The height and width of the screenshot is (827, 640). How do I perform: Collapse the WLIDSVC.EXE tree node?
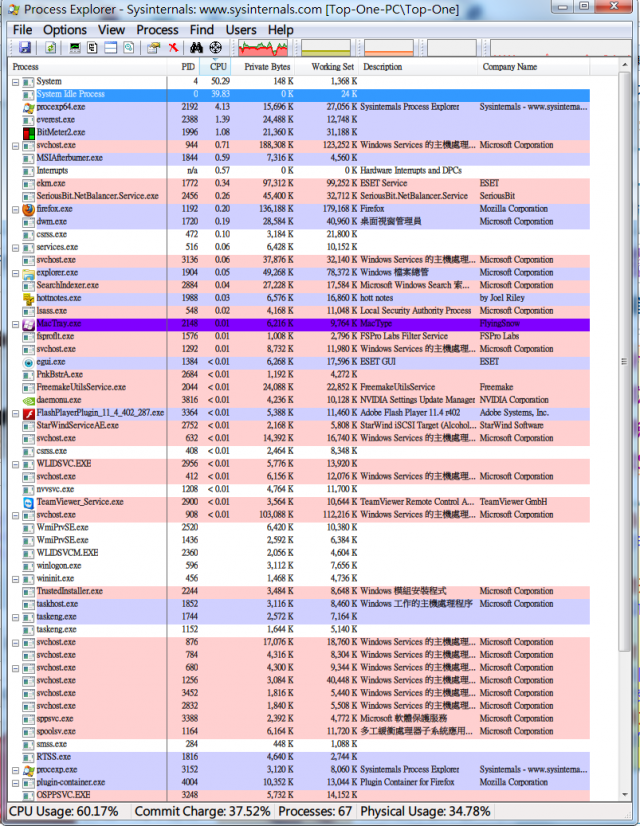(15, 465)
